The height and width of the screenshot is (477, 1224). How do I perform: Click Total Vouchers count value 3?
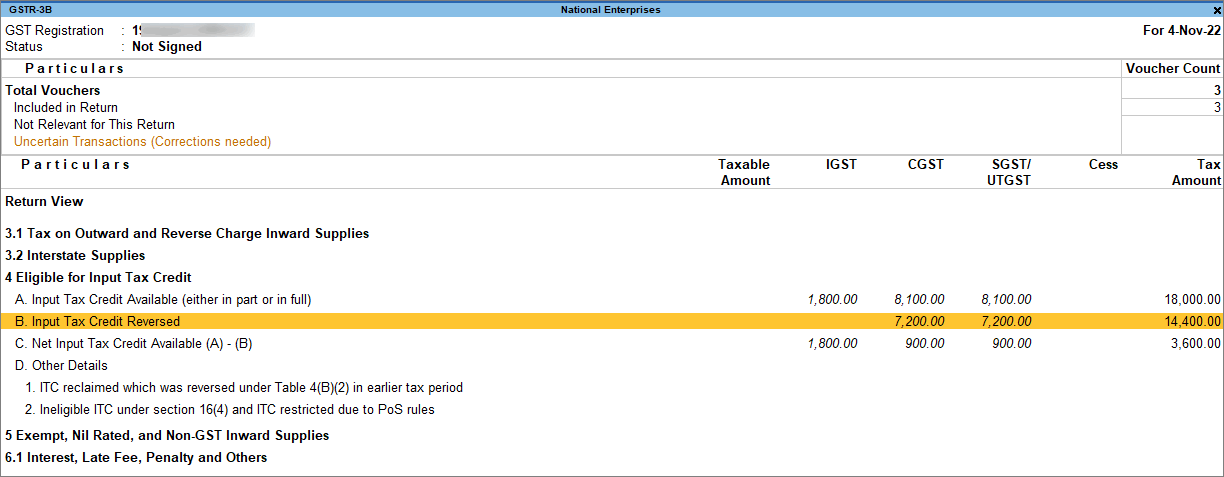click(x=1217, y=91)
